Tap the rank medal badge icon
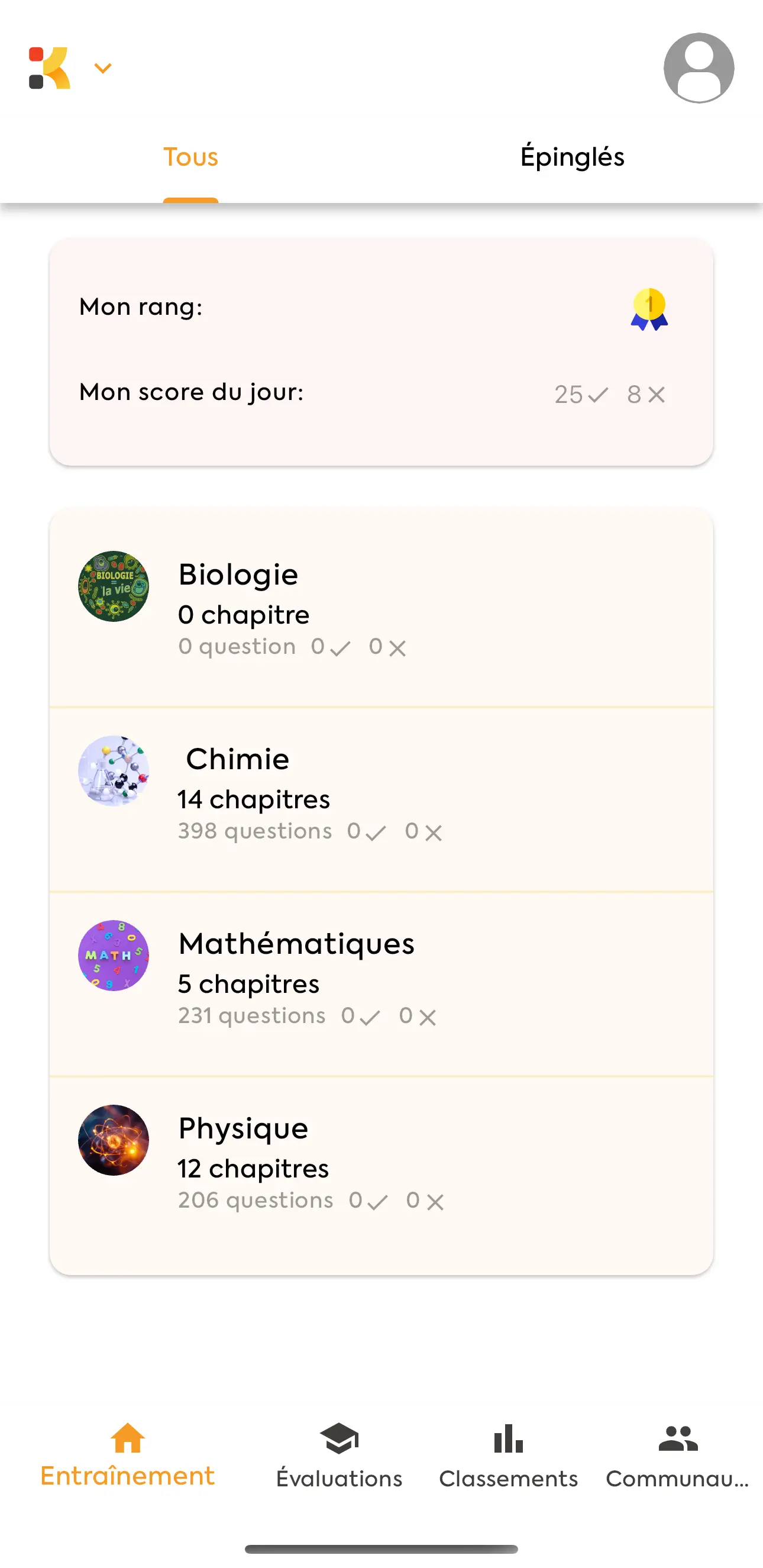The height and width of the screenshot is (1568, 763). click(649, 309)
